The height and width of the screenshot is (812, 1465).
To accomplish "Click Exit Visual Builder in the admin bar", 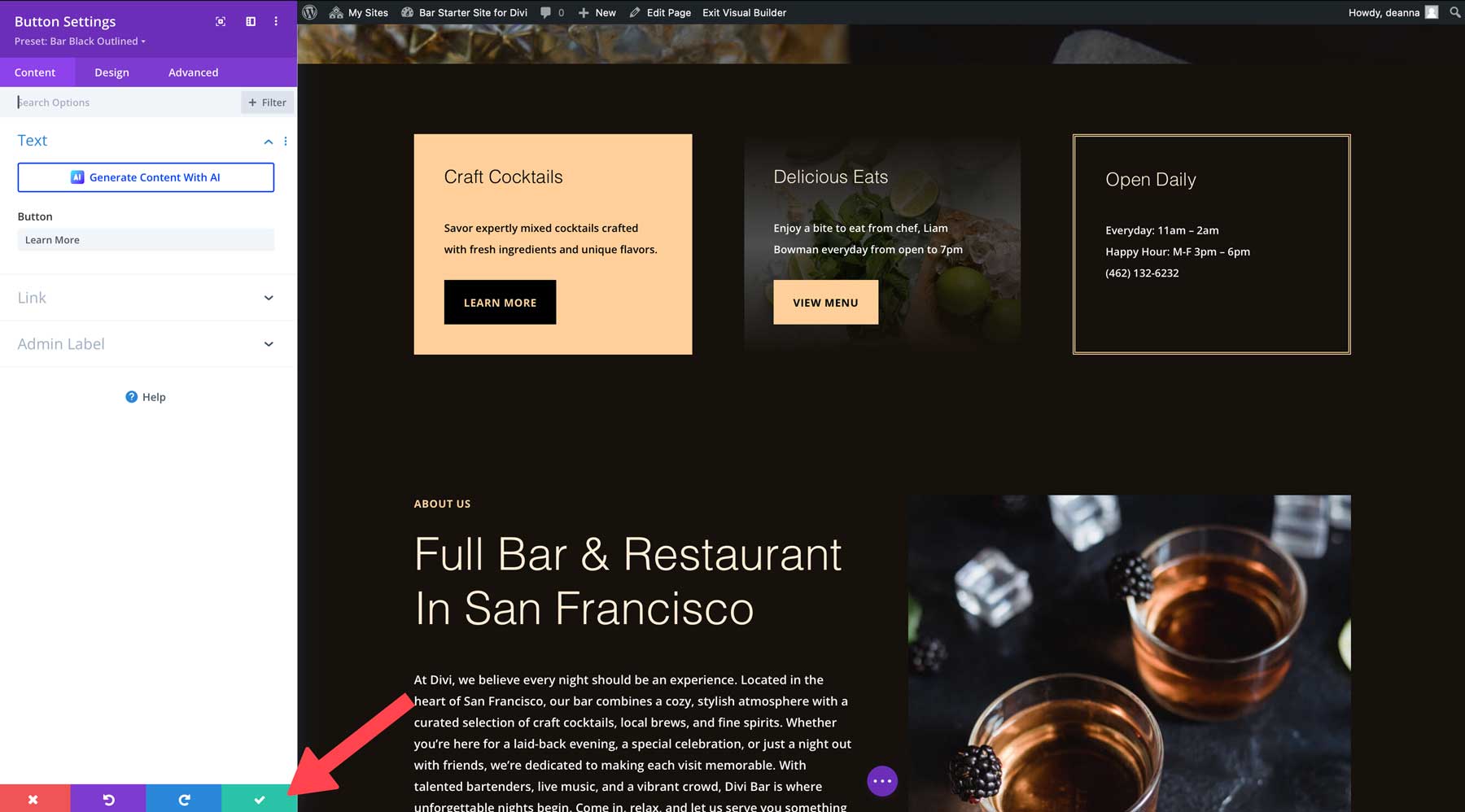I will point(743,12).
